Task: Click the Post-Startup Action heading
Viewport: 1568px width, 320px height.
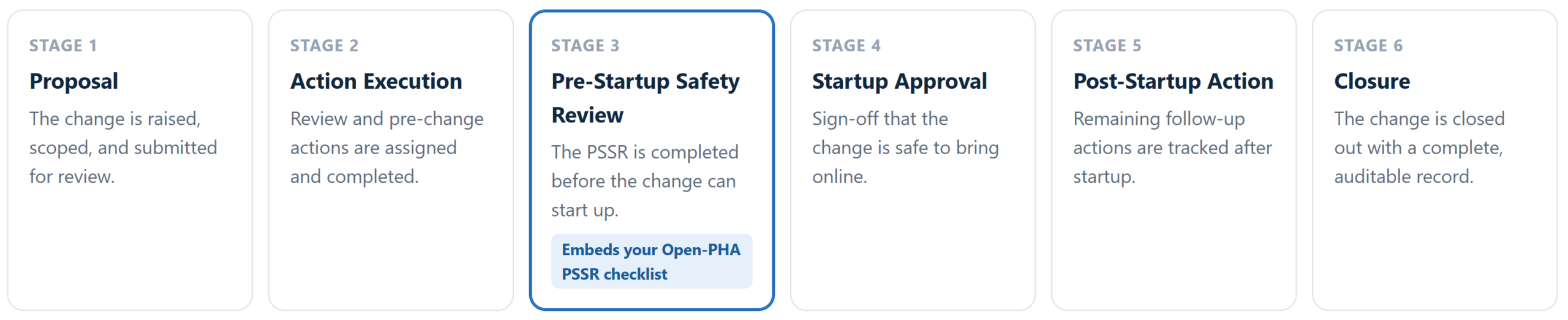Action: point(1174,81)
